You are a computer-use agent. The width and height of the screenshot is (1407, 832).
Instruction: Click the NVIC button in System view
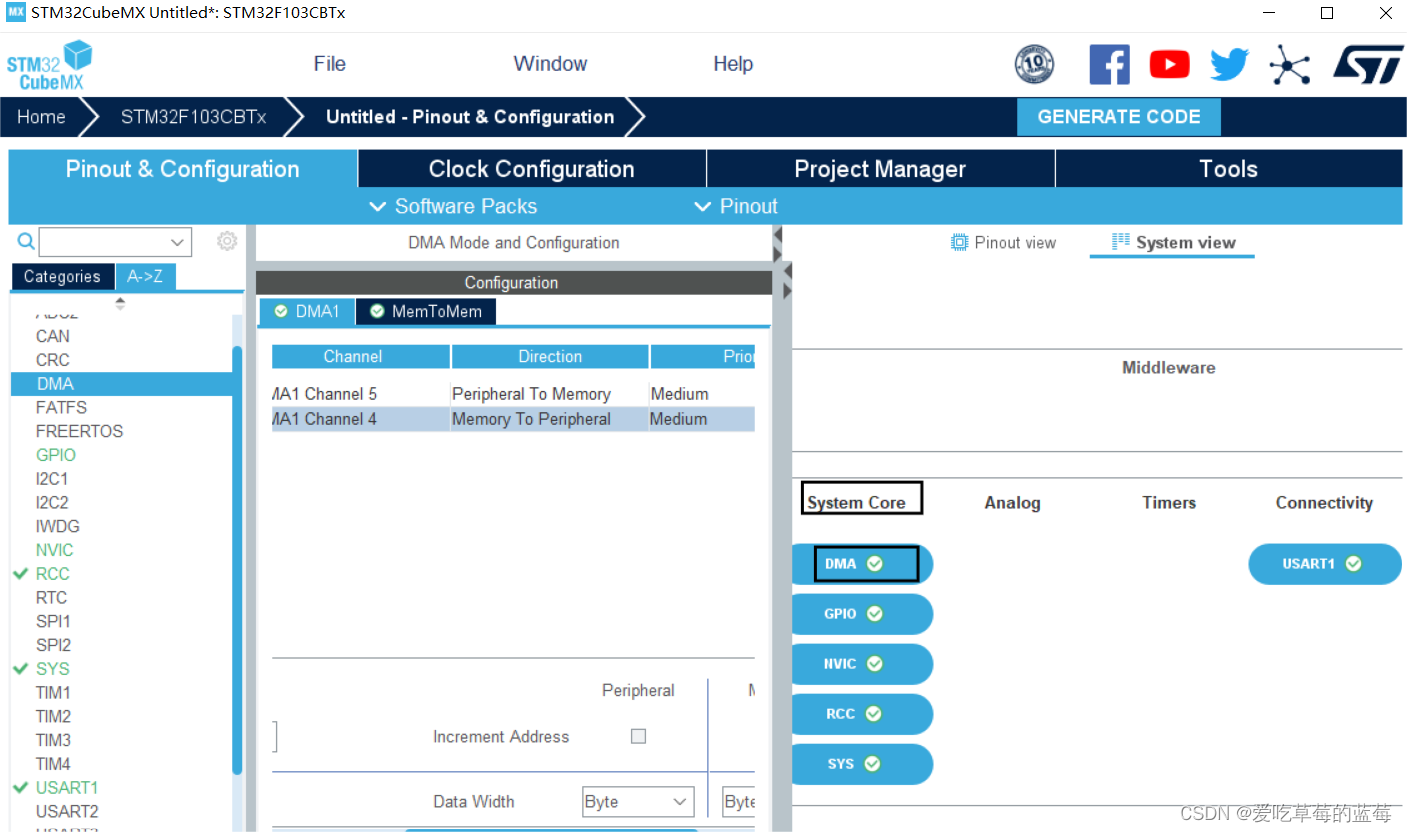tap(862, 664)
